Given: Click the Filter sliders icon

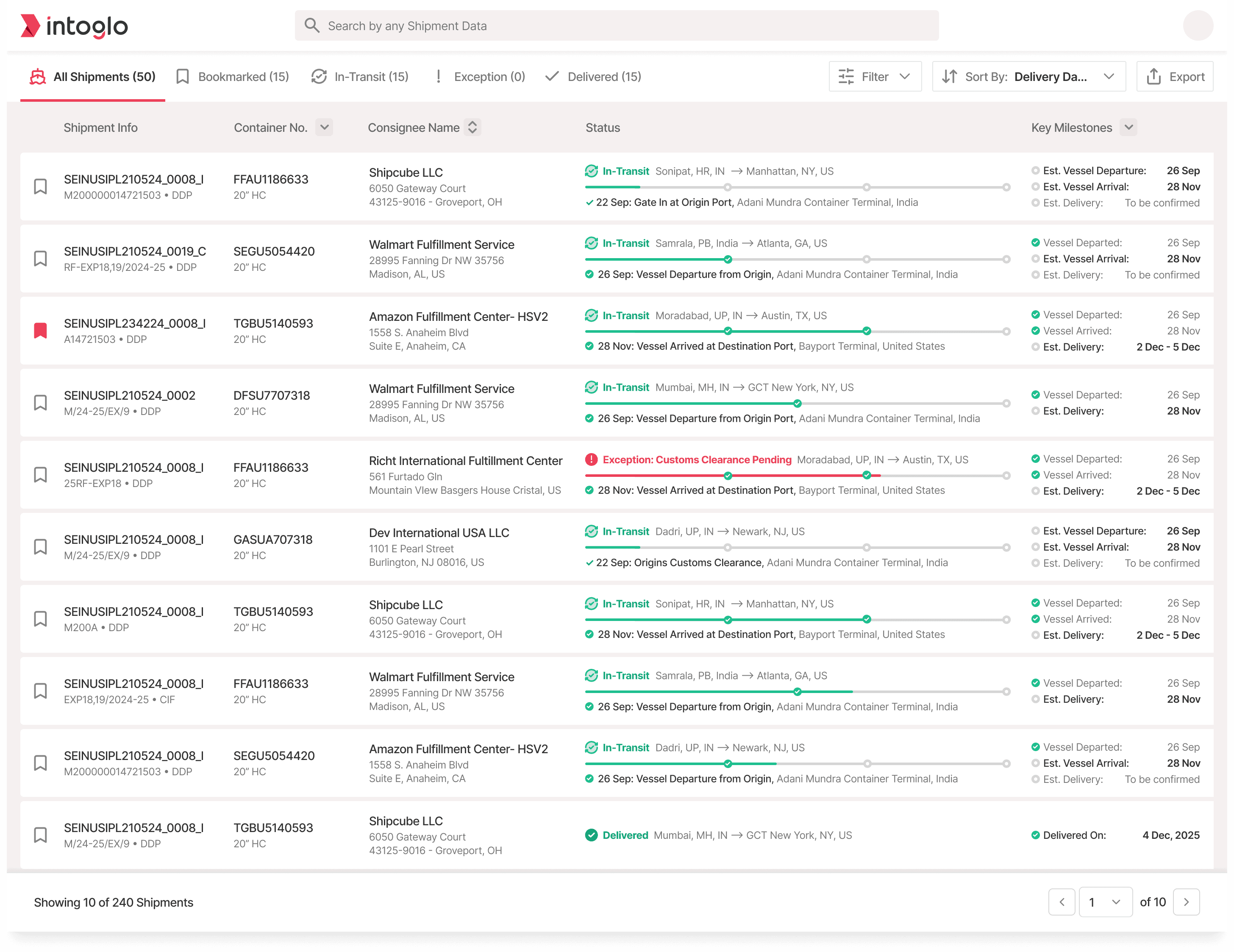Looking at the screenshot, I should click(x=846, y=76).
